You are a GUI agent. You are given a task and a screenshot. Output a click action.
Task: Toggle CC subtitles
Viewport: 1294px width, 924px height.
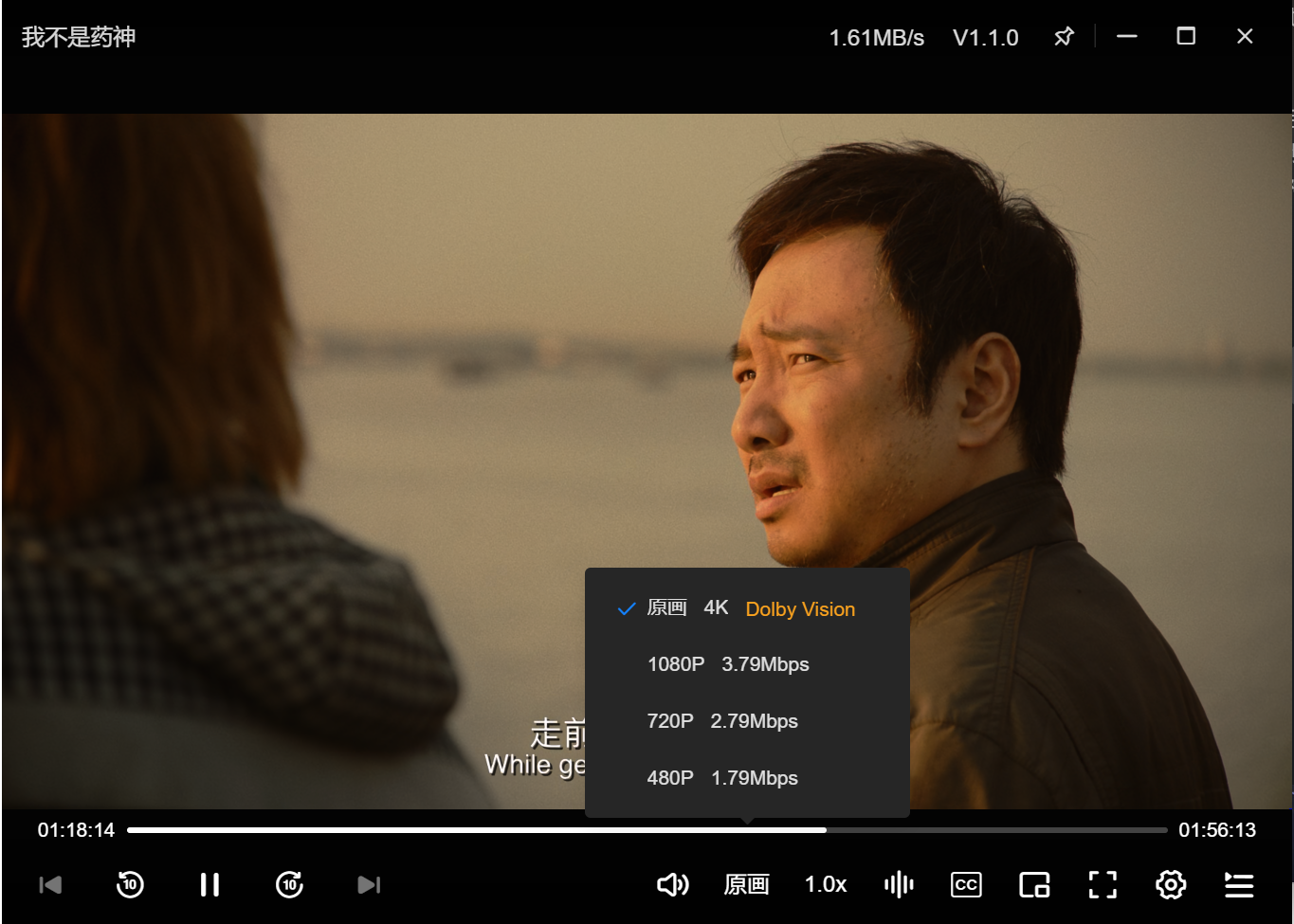click(x=966, y=885)
